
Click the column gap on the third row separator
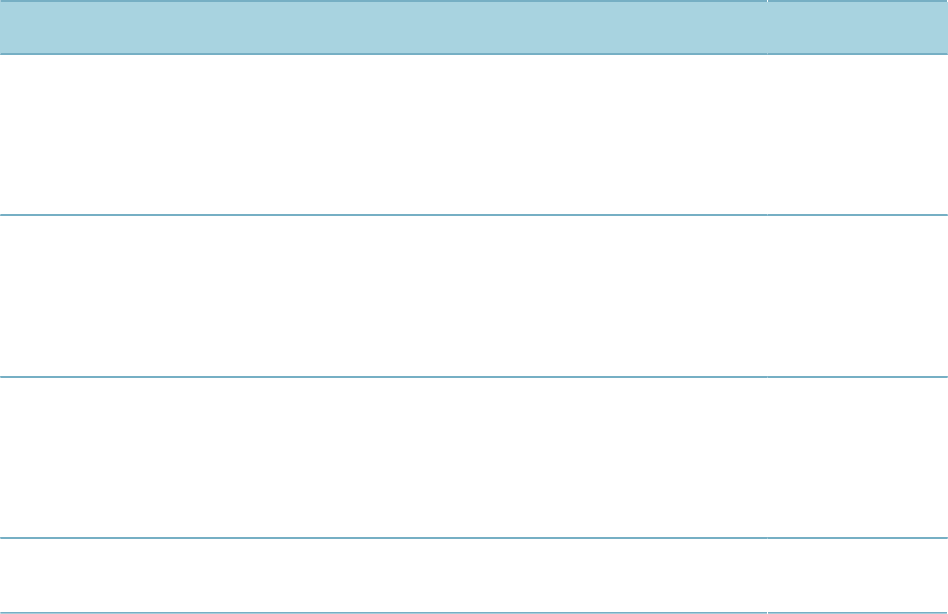coord(767,537)
